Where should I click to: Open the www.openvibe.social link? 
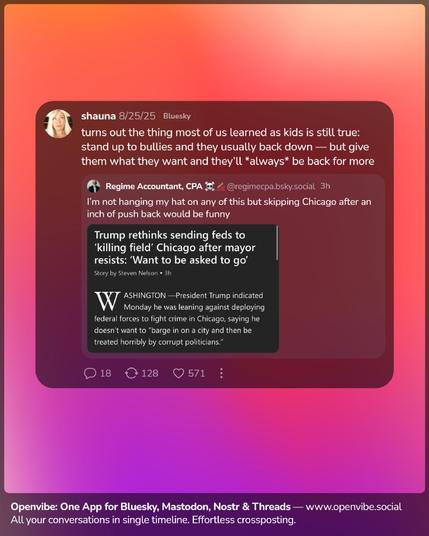[353, 507]
